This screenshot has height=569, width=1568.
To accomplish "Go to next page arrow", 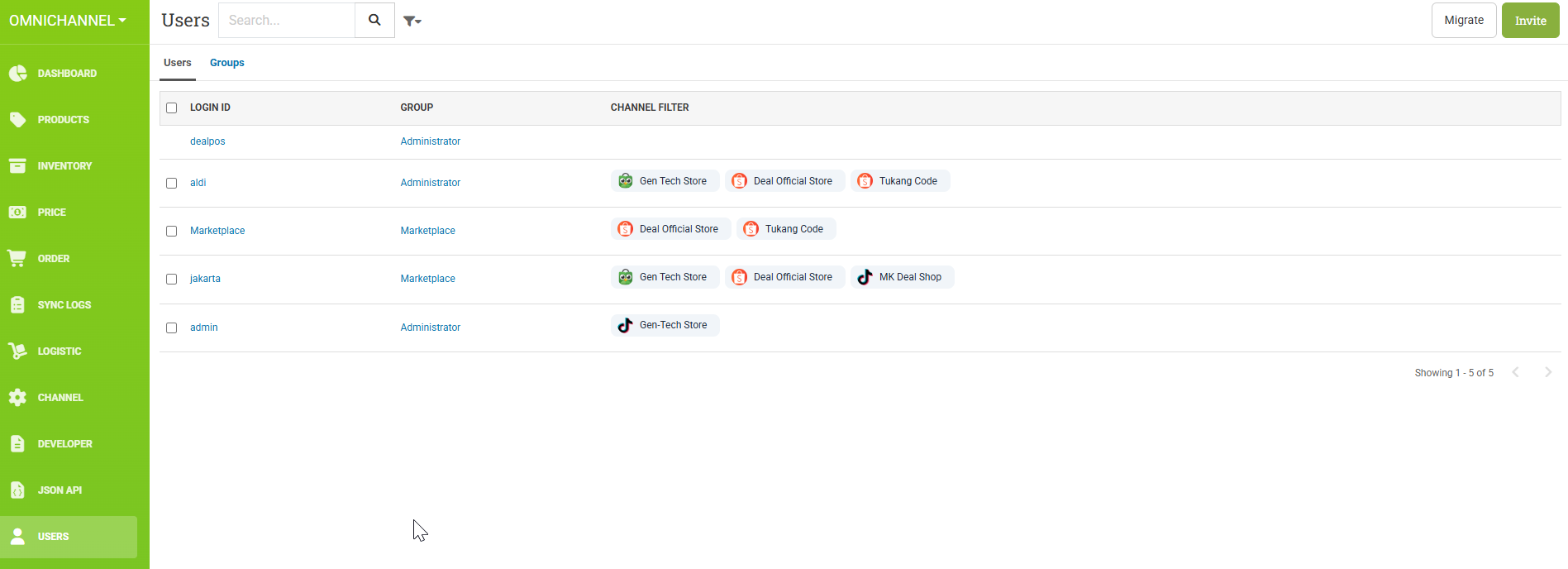I will coord(1547,372).
